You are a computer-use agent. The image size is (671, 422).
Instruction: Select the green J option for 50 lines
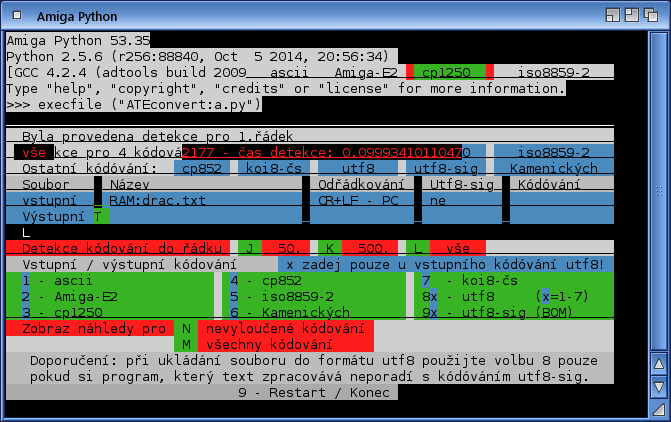[x=249, y=247]
